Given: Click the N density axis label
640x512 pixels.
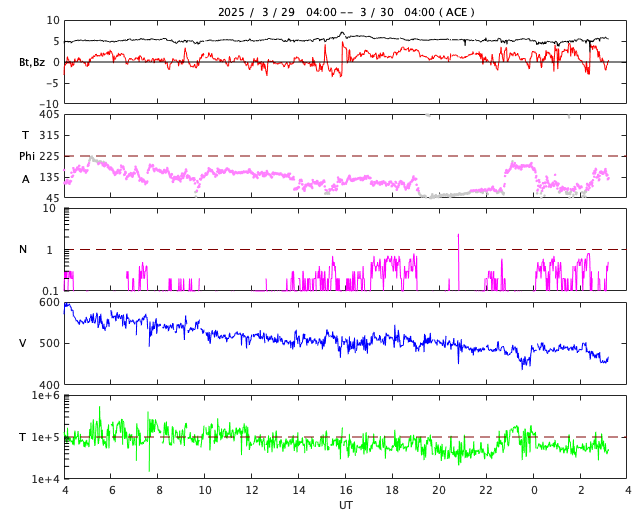Looking at the screenshot, I should (23, 249).
